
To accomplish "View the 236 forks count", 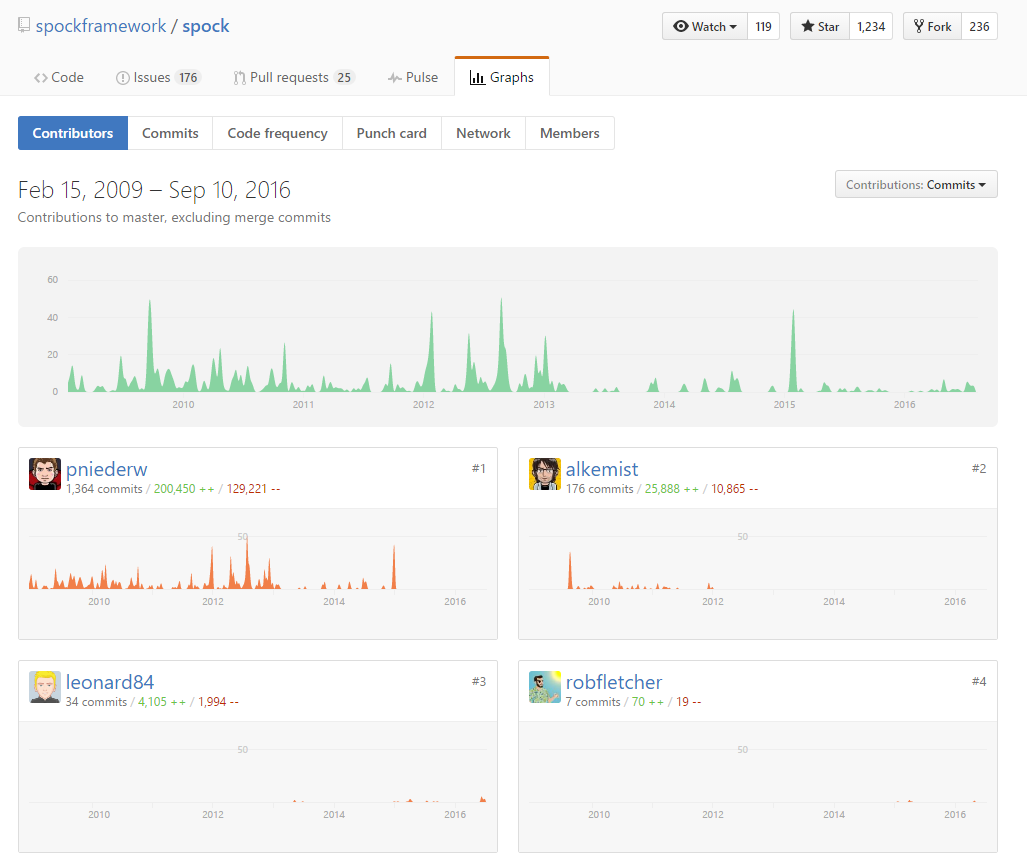I will pos(980,26).
